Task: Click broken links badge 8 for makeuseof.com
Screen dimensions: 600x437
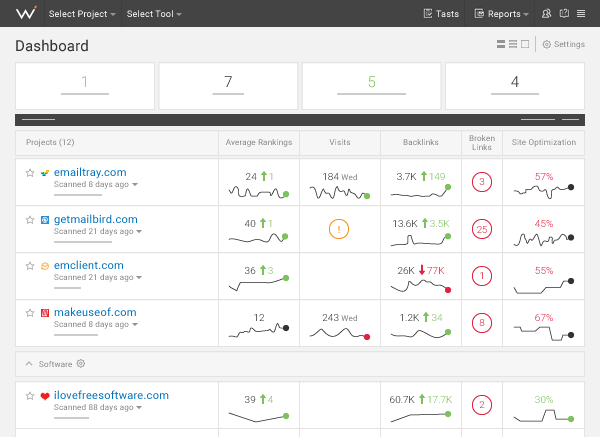Action: point(482,323)
